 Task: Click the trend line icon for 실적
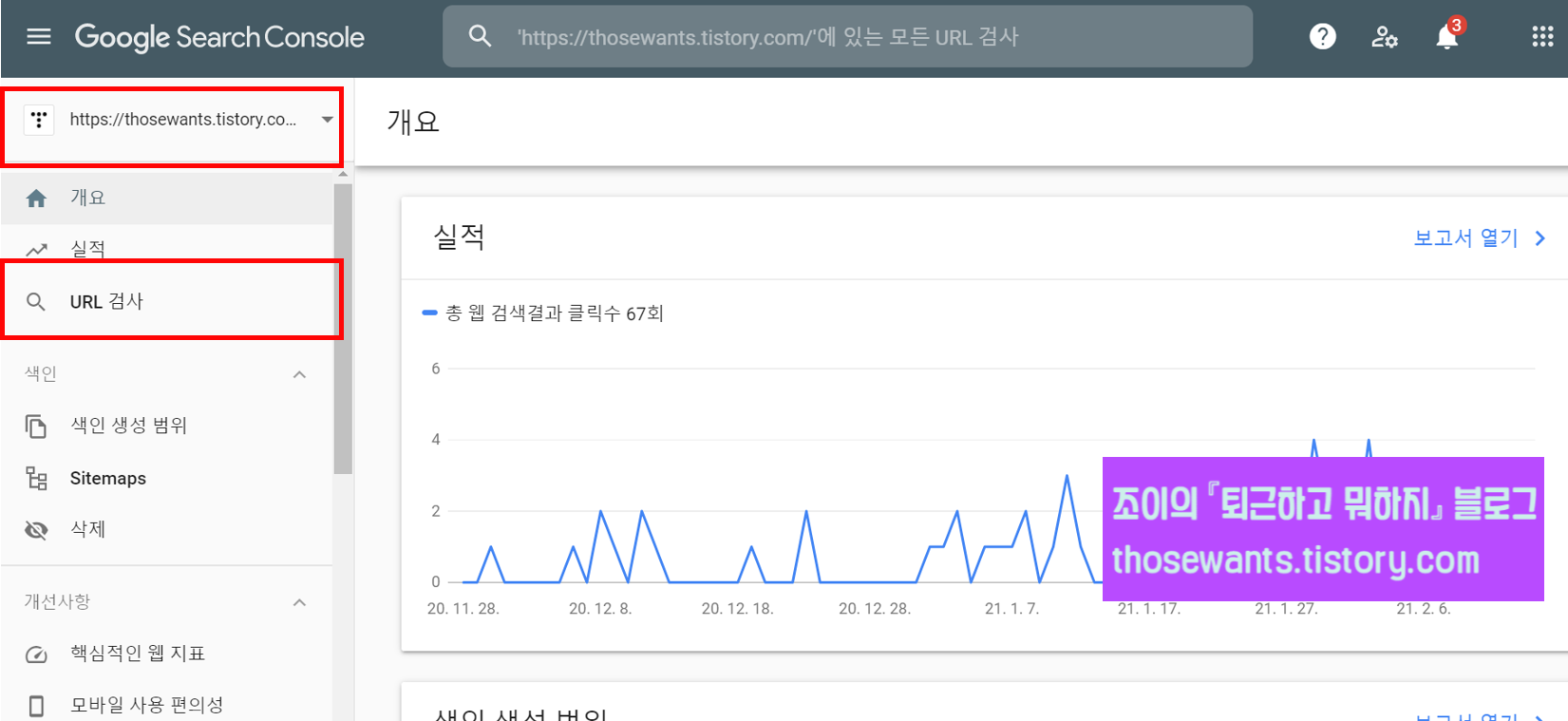(x=36, y=250)
